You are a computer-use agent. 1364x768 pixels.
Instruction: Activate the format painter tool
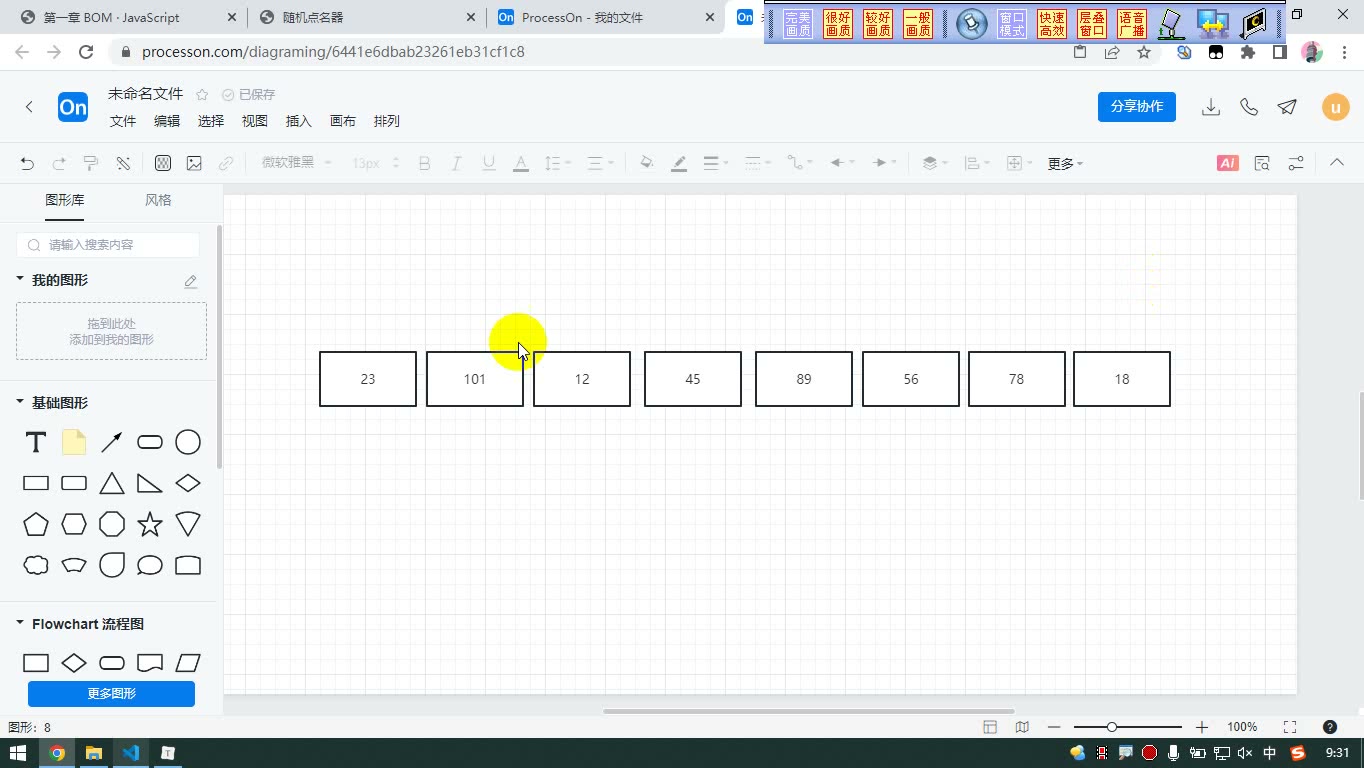pyautogui.click(x=91, y=163)
